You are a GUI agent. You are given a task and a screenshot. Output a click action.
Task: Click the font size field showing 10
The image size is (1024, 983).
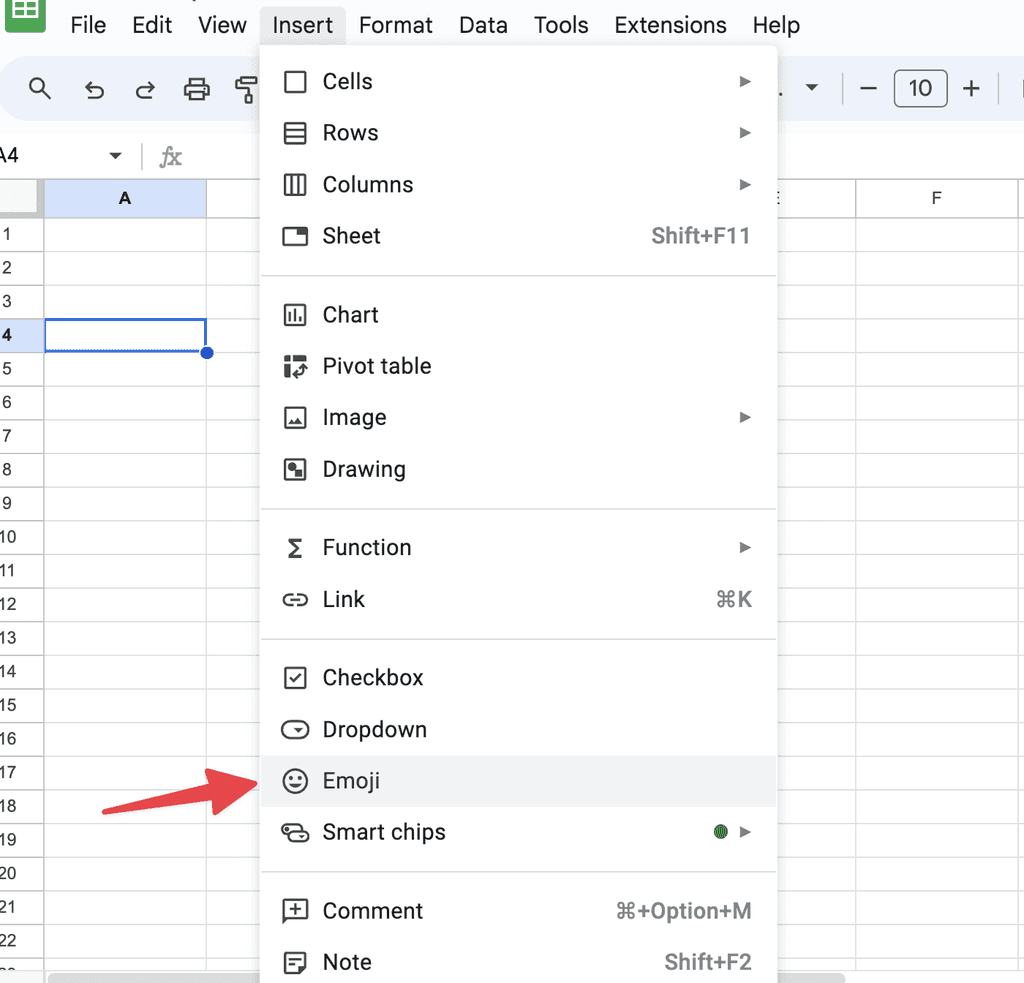[920, 88]
